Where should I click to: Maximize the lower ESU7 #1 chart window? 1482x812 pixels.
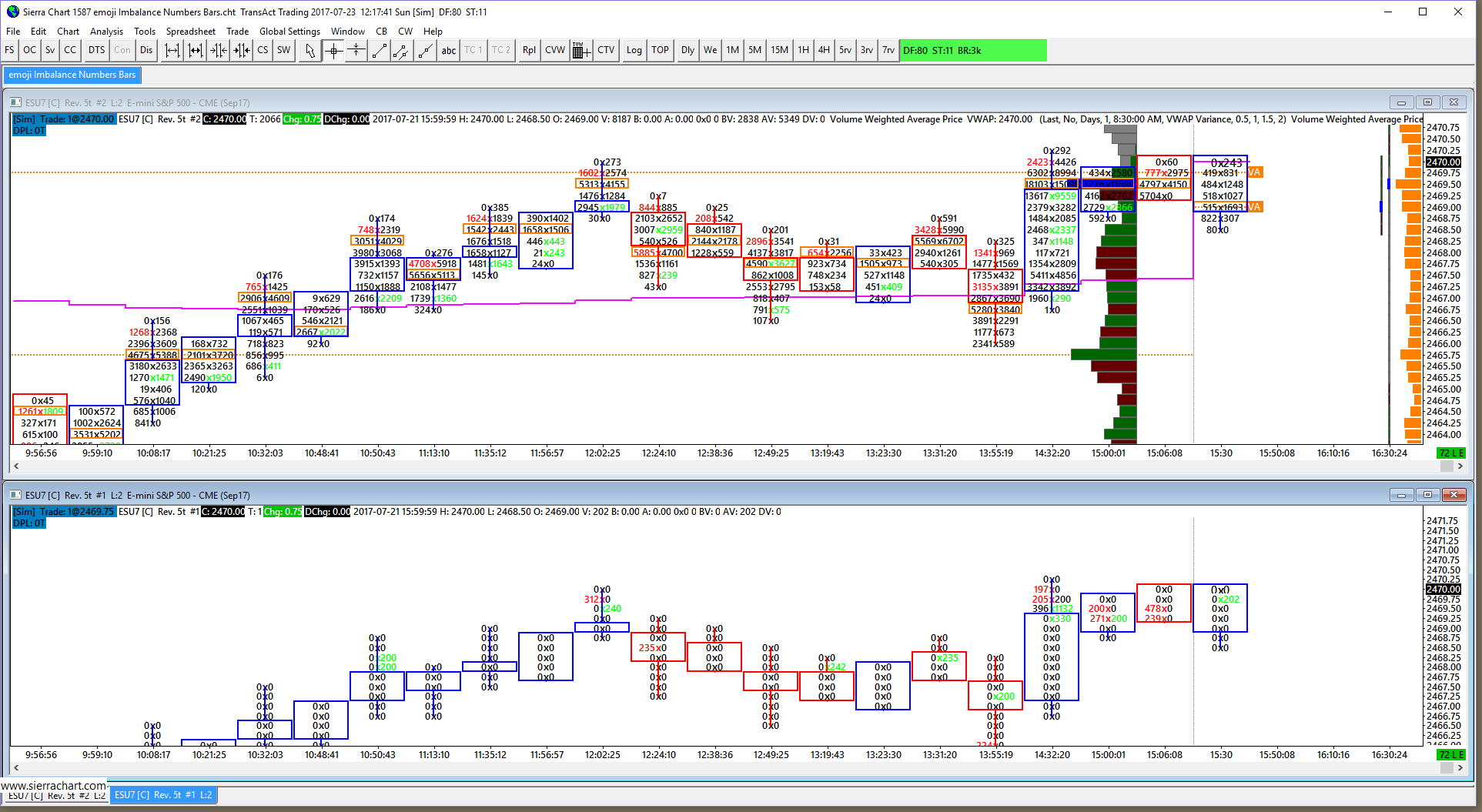coord(1427,495)
